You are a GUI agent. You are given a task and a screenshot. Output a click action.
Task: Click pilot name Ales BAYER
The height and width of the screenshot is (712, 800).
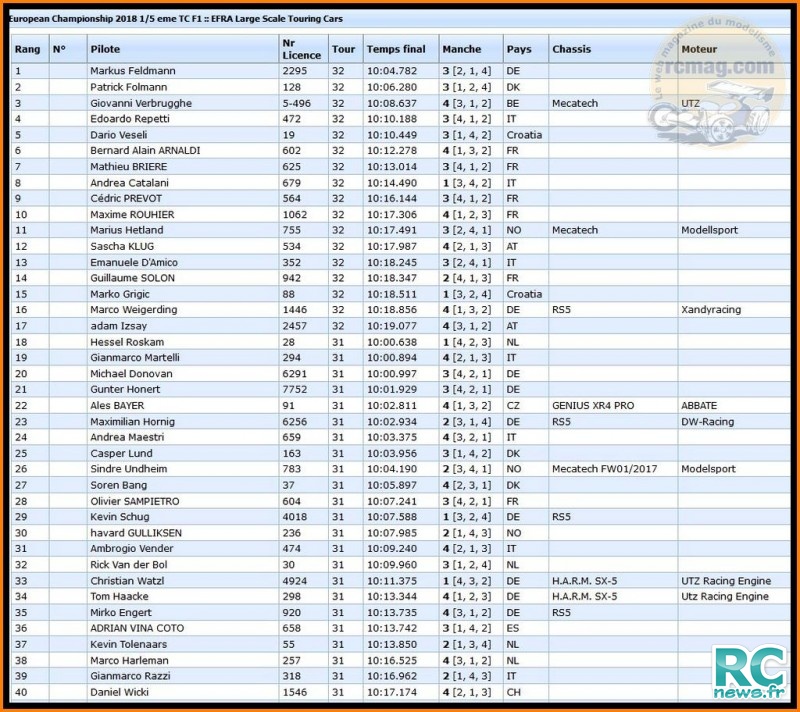[117, 405]
